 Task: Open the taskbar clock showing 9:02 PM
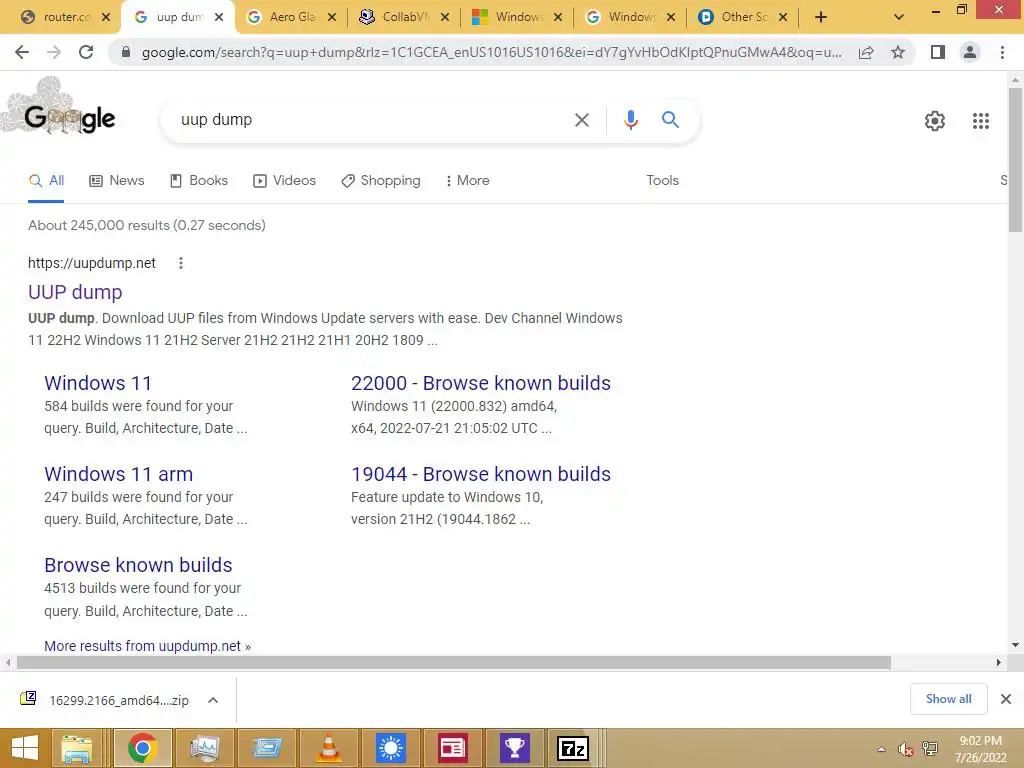pos(980,749)
